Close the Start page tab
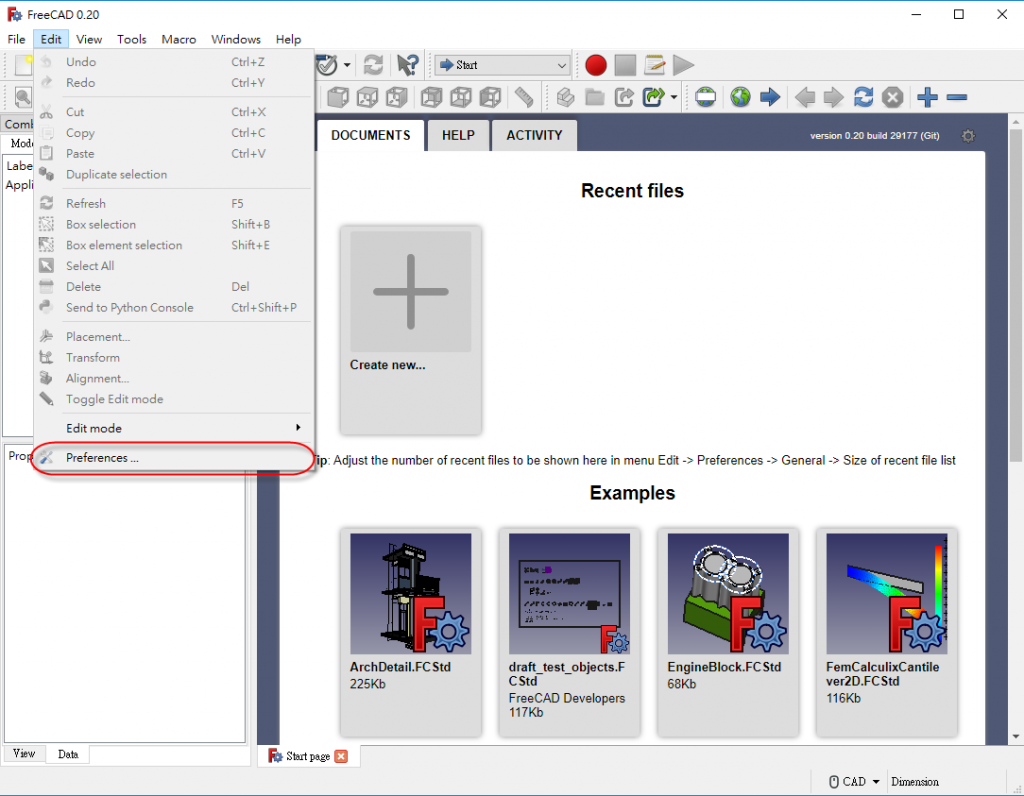The height and width of the screenshot is (796, 1024). 341,756
